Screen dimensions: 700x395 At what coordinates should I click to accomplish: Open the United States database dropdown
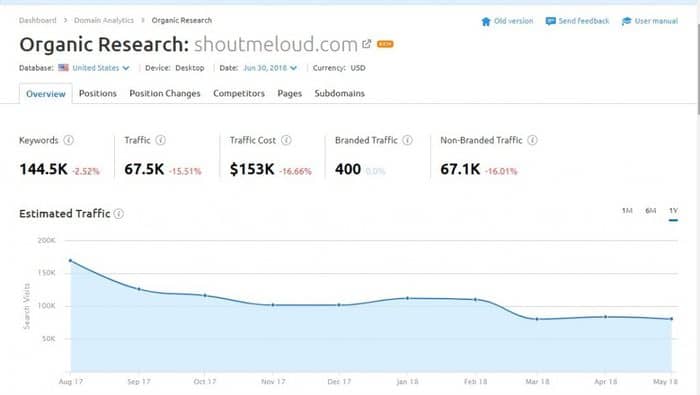coord(100,68)
